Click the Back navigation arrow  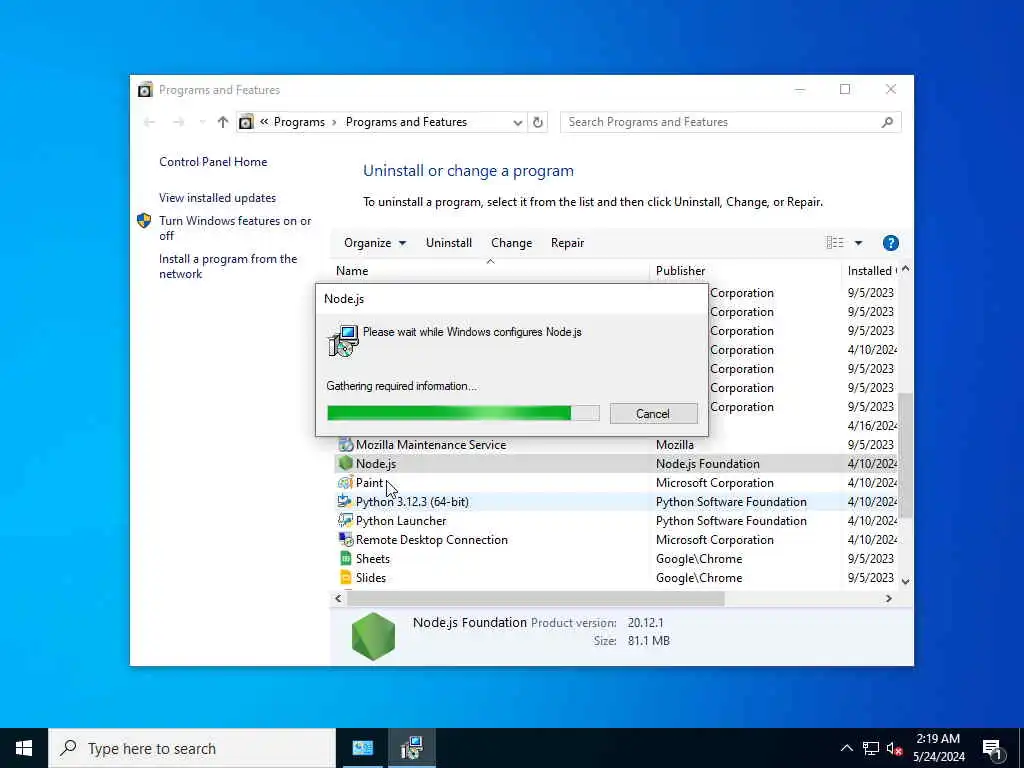(150, 122)
